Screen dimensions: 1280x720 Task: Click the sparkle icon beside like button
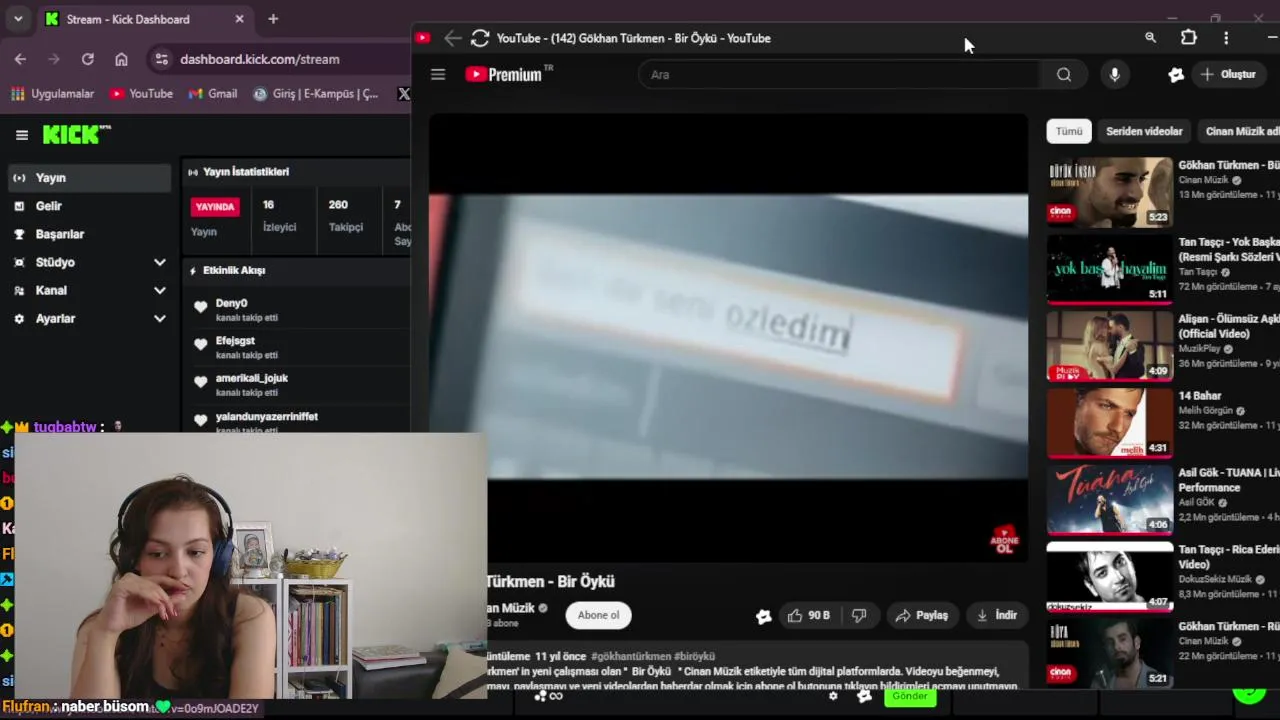point(764,616)
